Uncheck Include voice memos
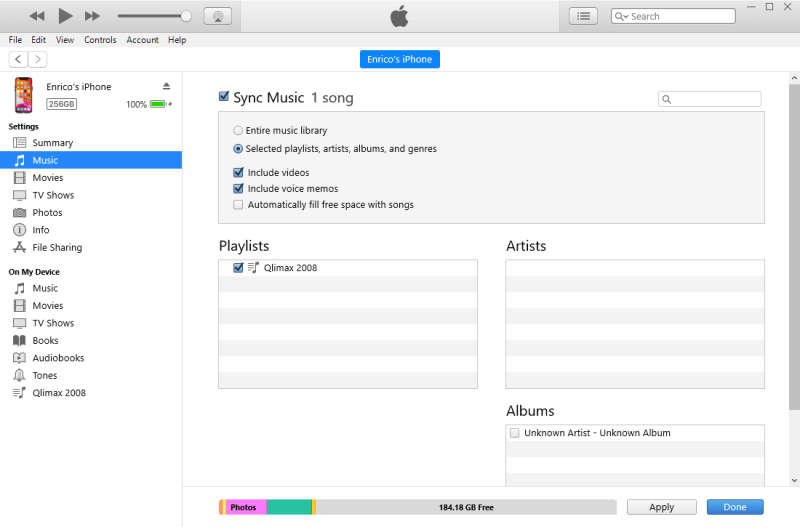This screenshot has width=800, height=527. pyautogui.click(x=238, y=189)
